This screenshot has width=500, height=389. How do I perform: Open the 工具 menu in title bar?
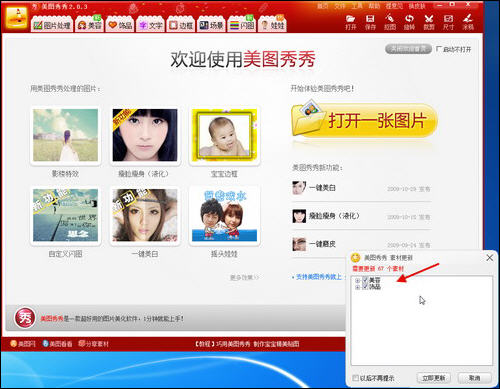[x=357, y=6]
